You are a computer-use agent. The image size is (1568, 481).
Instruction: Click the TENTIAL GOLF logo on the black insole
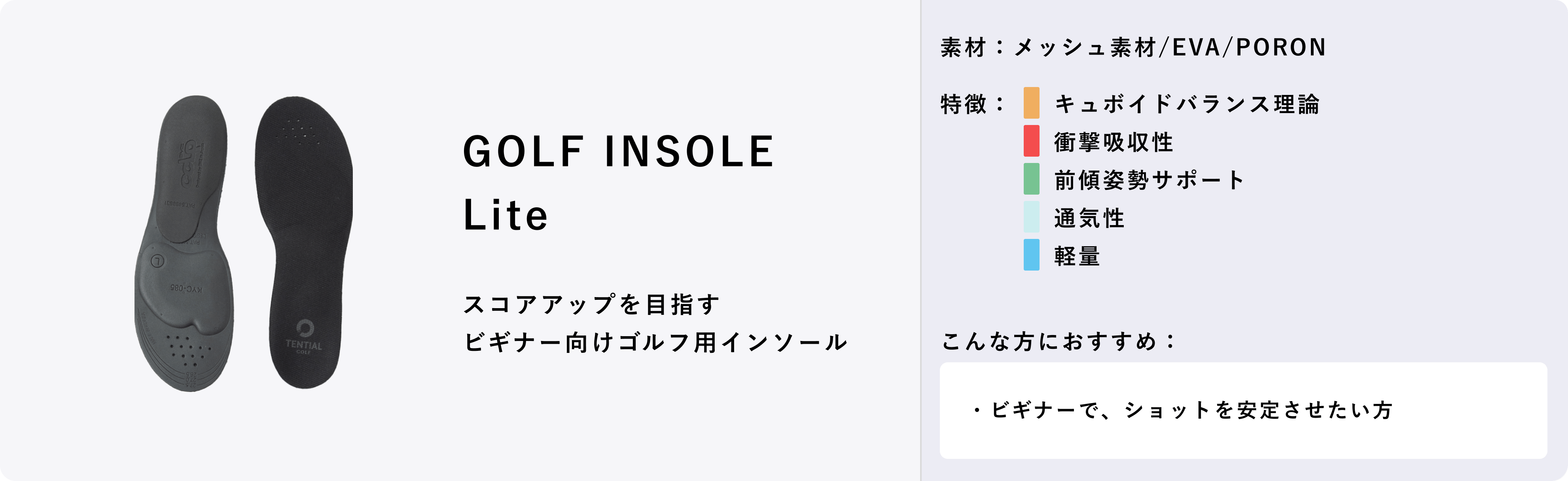[x=304, y=337]
